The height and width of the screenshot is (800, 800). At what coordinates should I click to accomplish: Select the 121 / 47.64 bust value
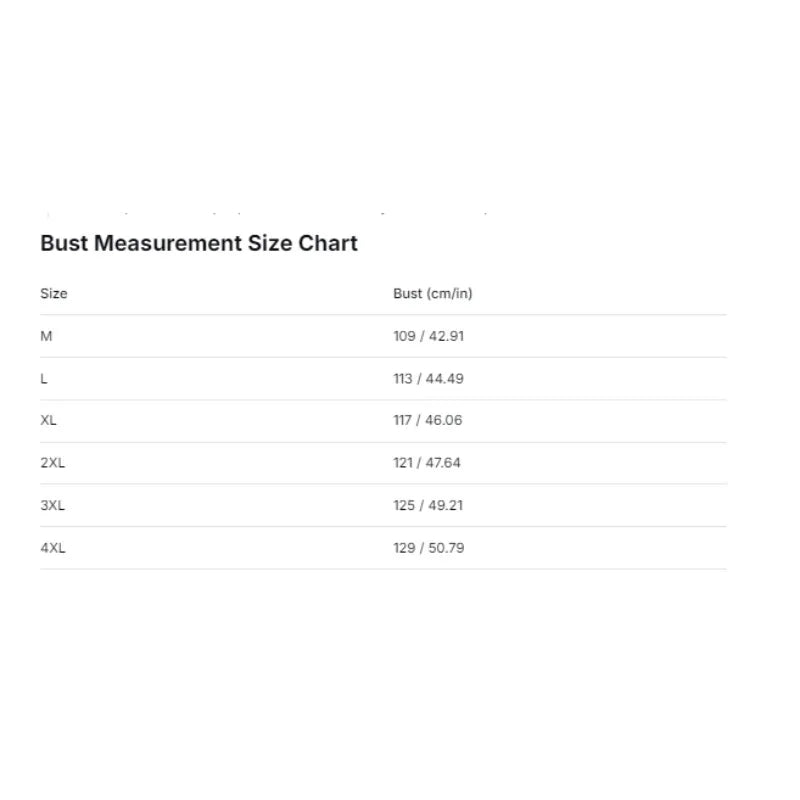pyautogui.click(x=427, y=463)
